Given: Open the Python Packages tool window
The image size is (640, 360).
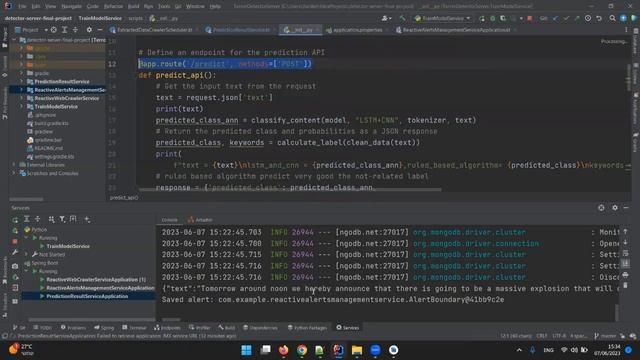Looking at the screenshot, I should (x=307, y=328).
